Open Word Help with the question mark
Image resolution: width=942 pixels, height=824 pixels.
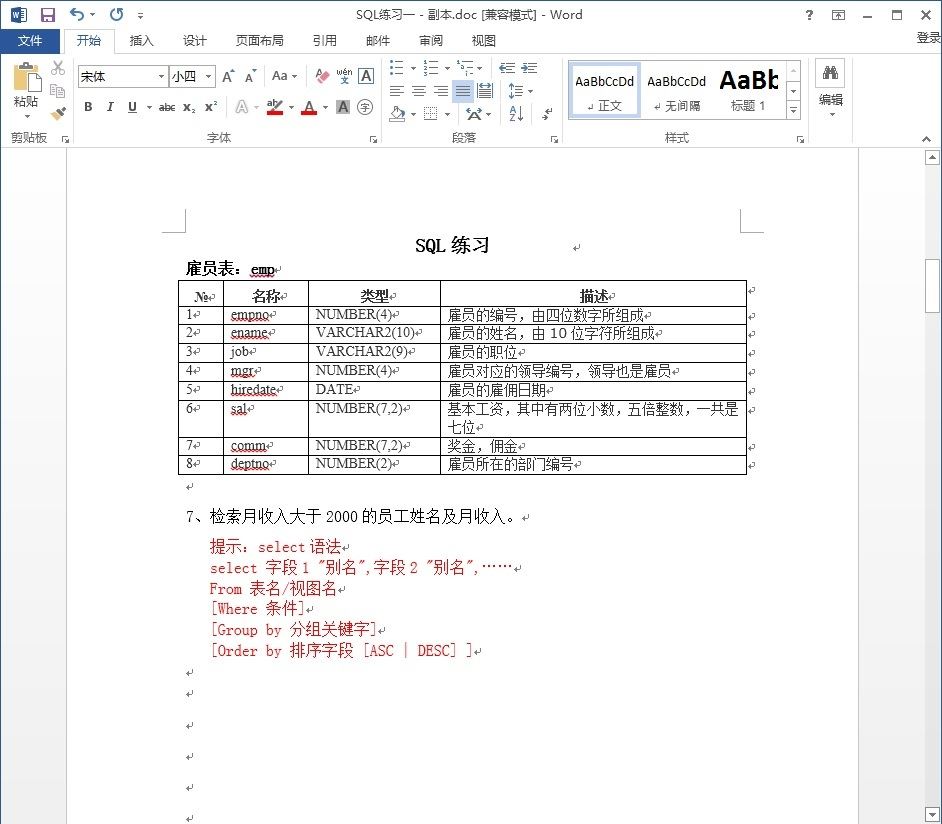(809, 15)
